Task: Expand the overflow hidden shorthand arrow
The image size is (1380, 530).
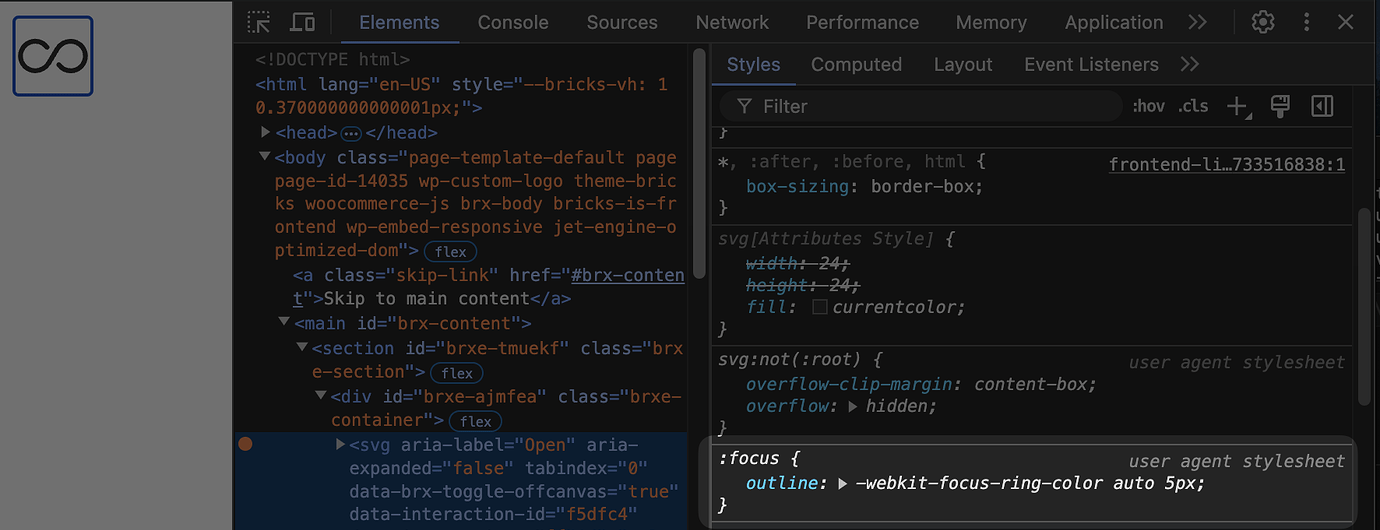Action: pyautogui.click(x=853, y=406)
